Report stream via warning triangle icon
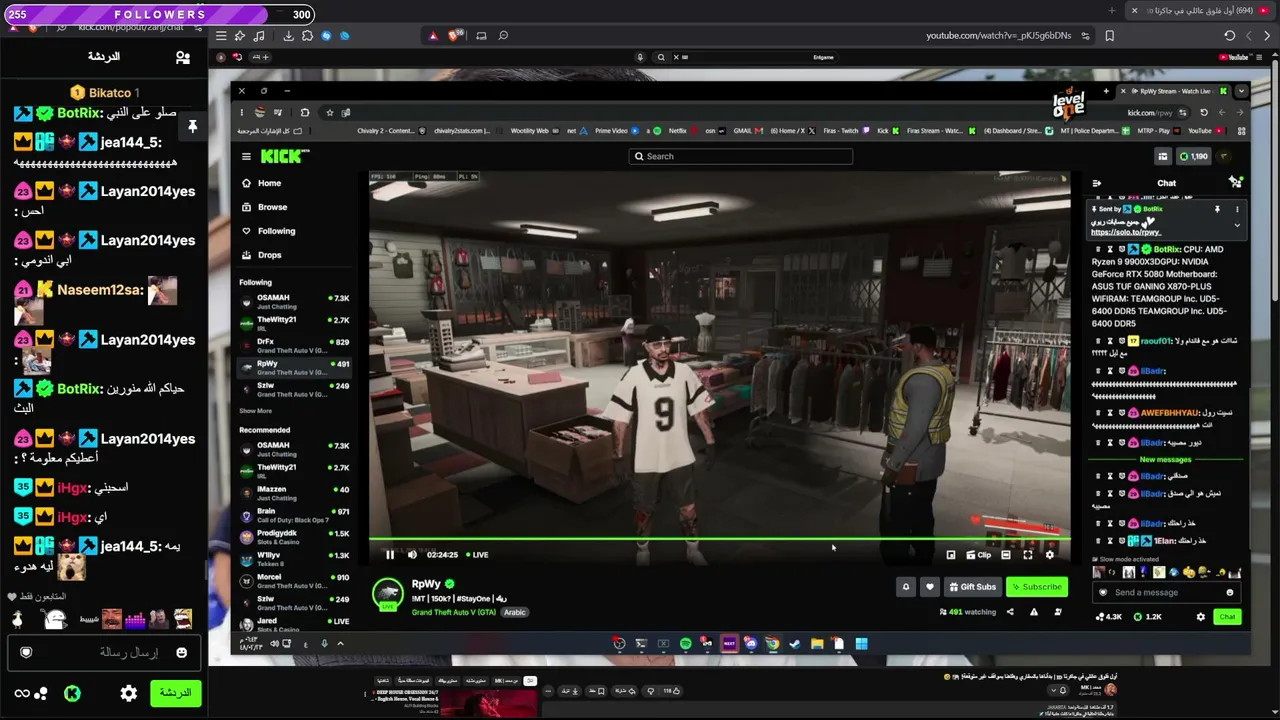This screenshot has width=1280, height=720. pos(1034,612)
